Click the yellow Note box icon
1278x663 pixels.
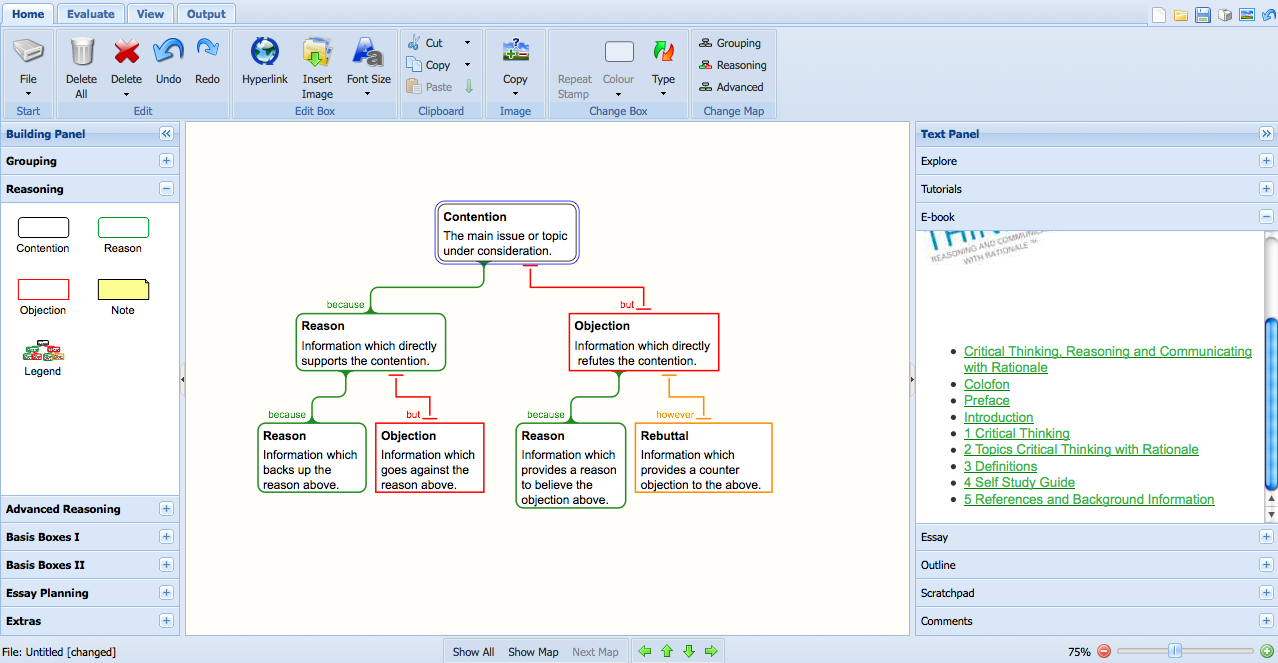pyautogui.click(x=123, y=290)
